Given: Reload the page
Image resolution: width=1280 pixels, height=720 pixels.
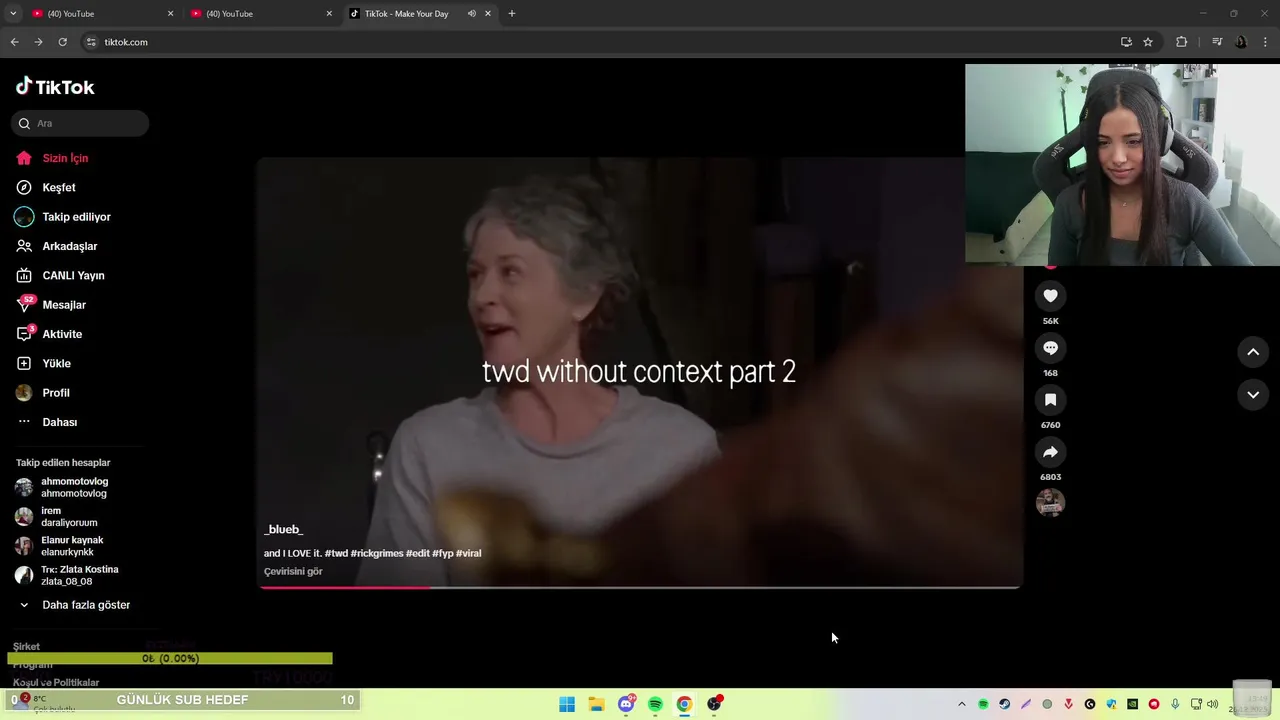Looking at the screenshot, I should click(62, 42).
